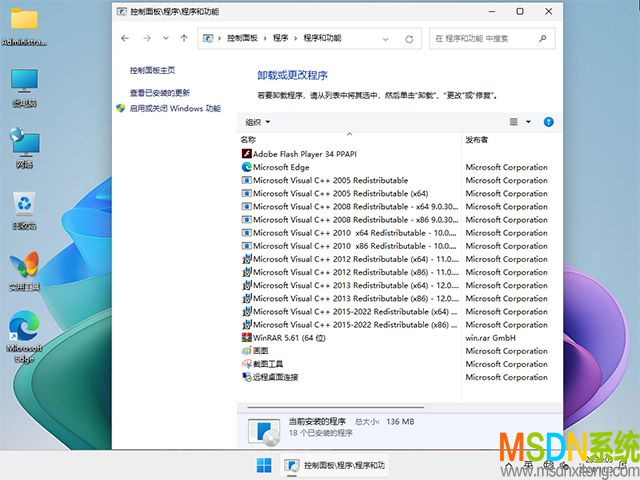Image resolution: width=640 pixels, height=480 pixels.
Task: Click the Visual C++ 2012 Redistributable (x64) icon
Action: [247, 259]
